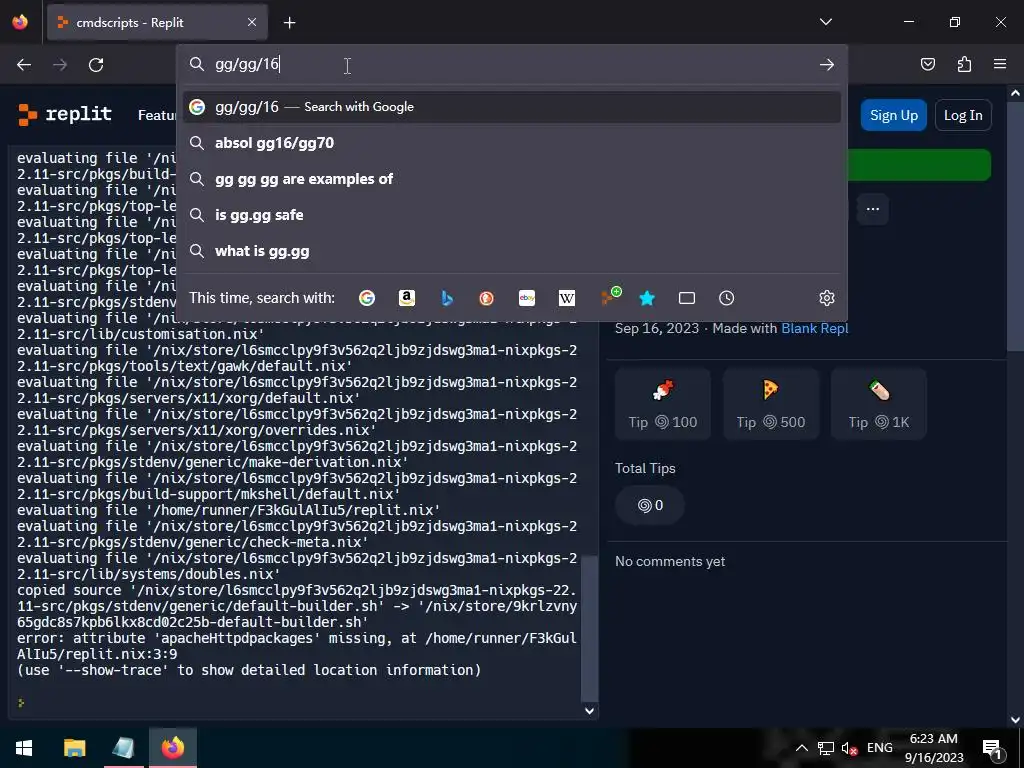Screen dimensions: 1024x768
Task: Open the Extensions puzzle icon
Action: click(x=964, y=64)
